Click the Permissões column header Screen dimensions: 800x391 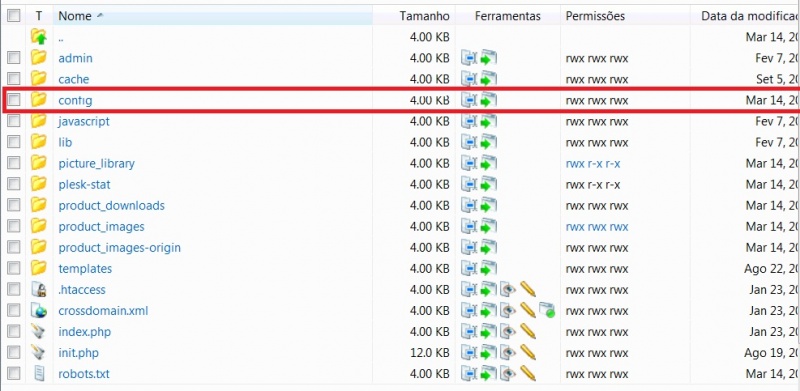click(595, 16)
